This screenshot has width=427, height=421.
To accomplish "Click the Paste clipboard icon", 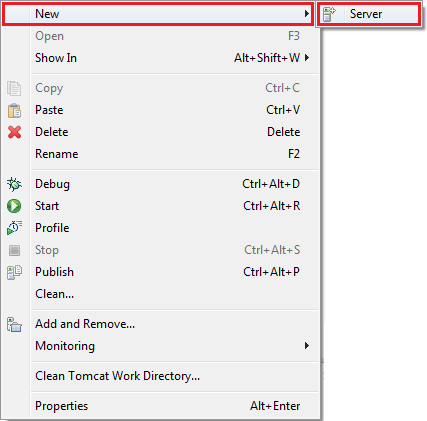I will 14,110.
